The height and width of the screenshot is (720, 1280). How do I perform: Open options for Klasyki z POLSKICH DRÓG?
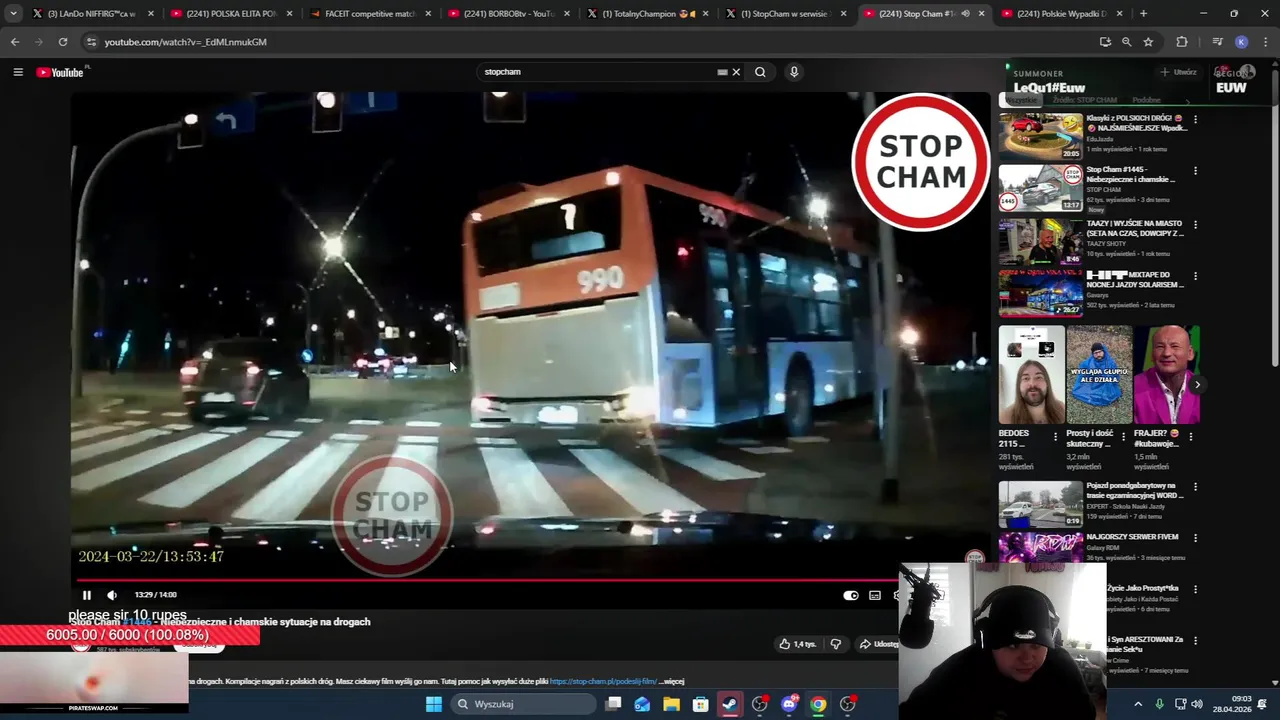(x=1195, y=119)
